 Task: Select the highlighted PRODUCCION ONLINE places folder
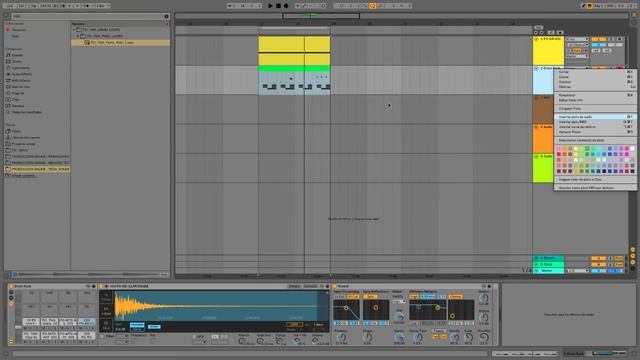click(37, 169)
